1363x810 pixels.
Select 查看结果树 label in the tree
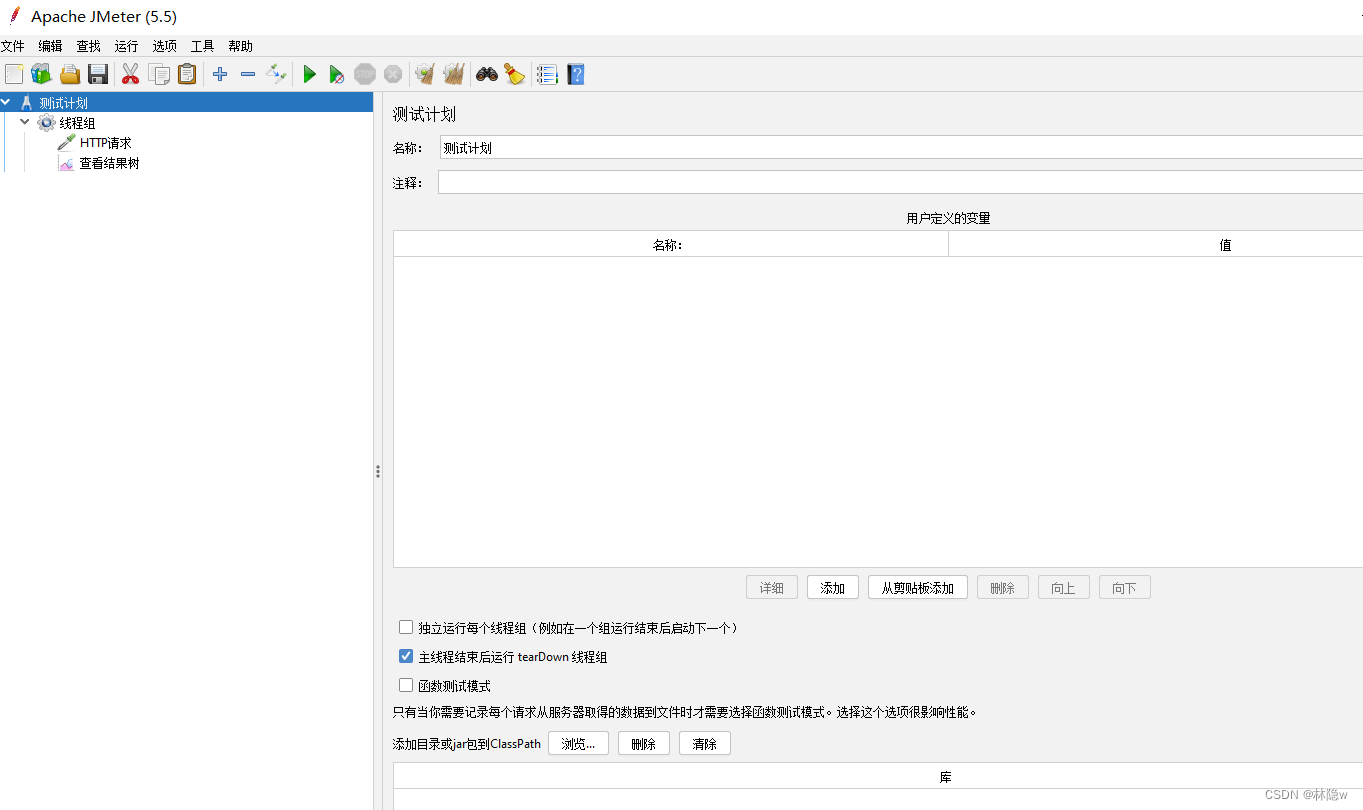109,163
